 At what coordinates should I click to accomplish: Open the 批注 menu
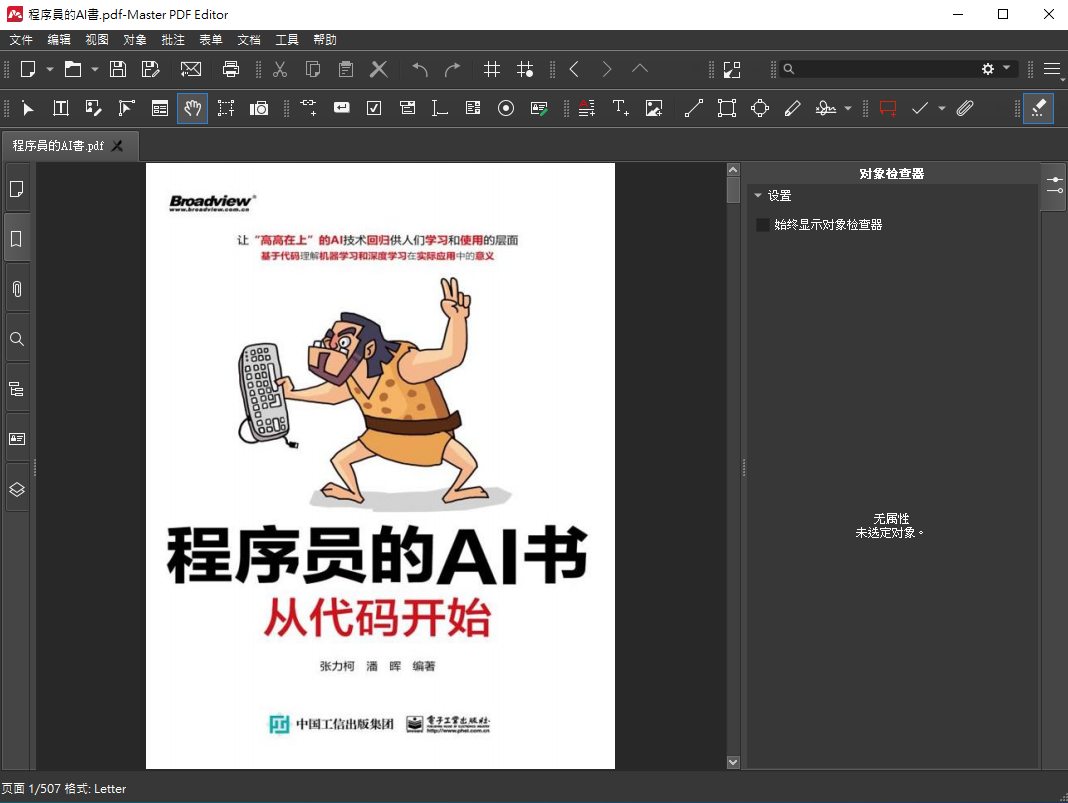click(173, 40)
